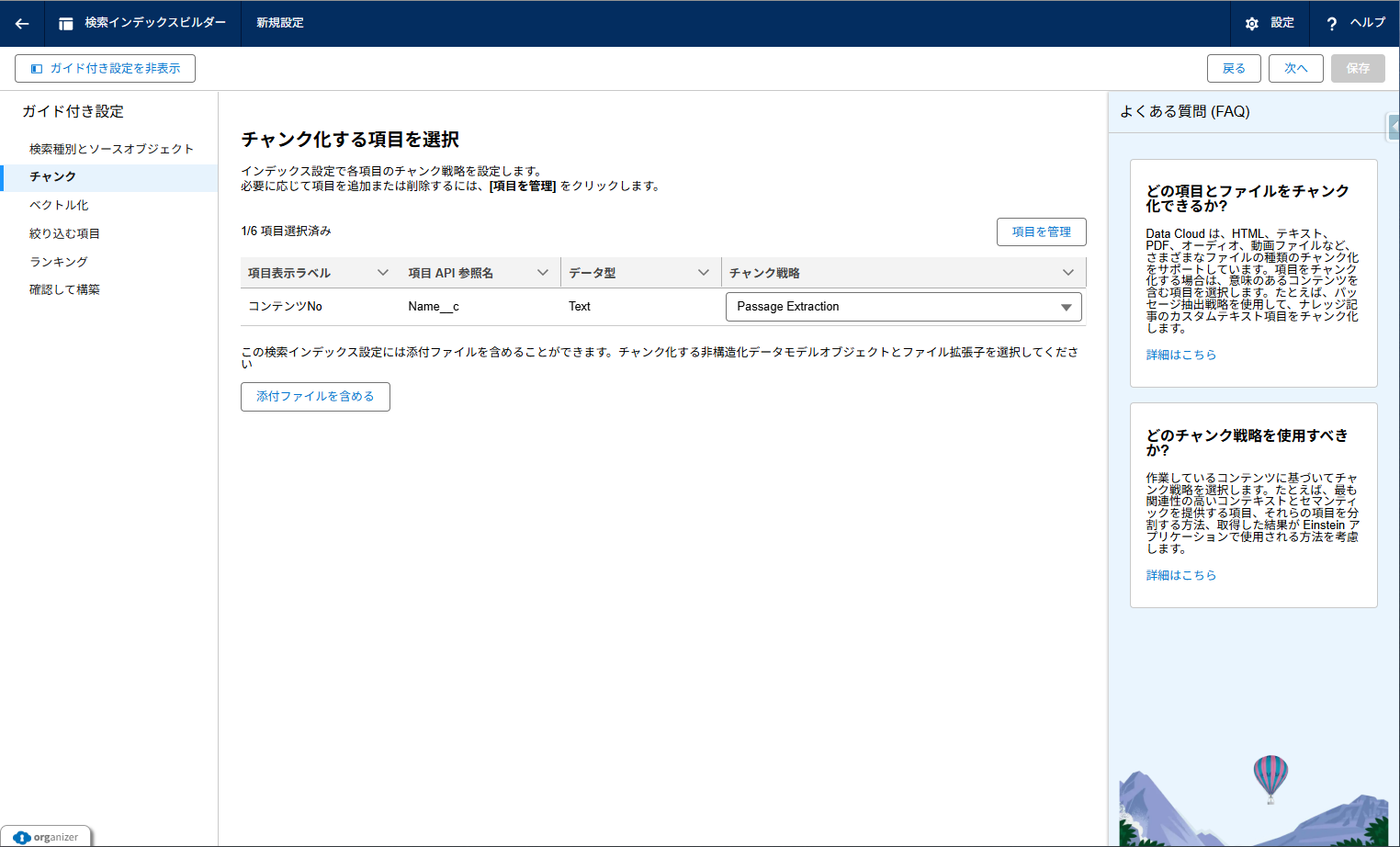
Task: Open the データ型 column menu chevron
Action: click(x=704, y=273)
